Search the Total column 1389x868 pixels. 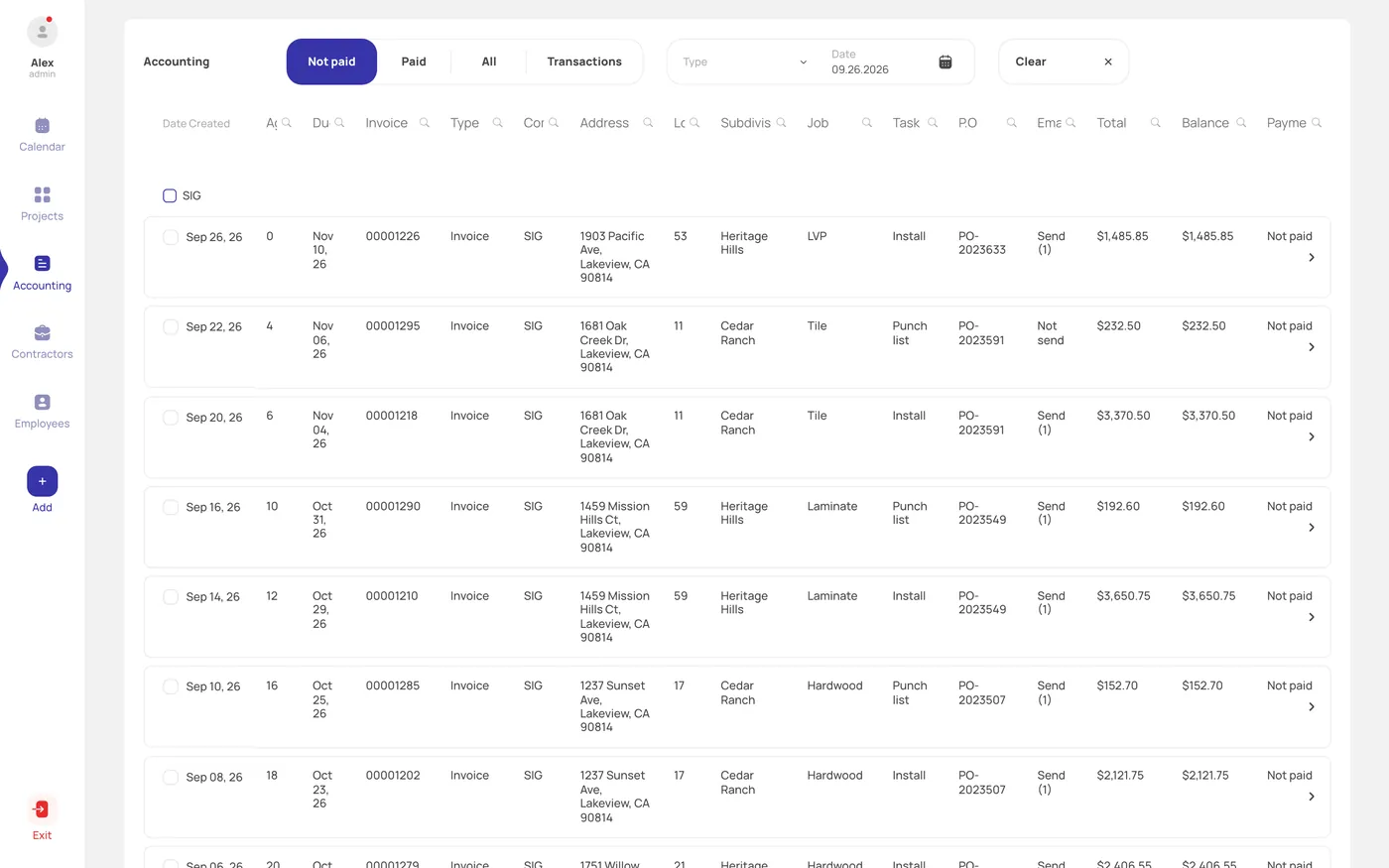tap(1155, 123)
